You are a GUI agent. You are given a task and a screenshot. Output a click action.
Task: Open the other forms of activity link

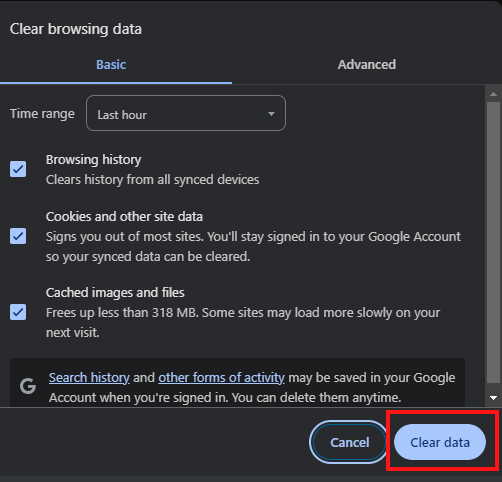[221, 378]
